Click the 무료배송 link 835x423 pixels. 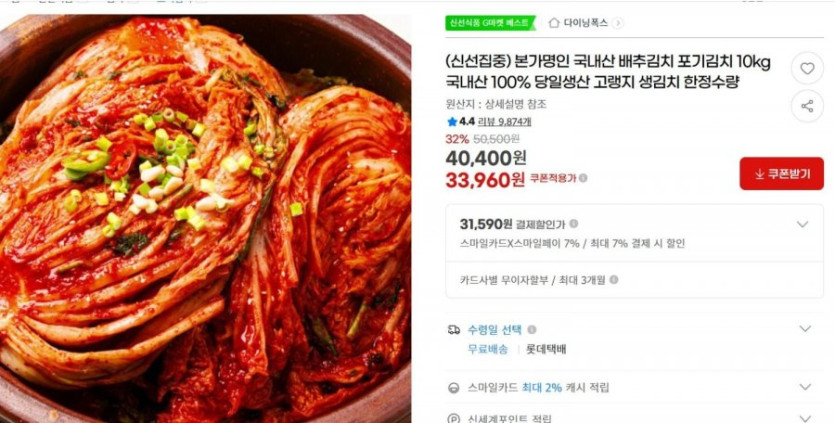click(487, 349)
